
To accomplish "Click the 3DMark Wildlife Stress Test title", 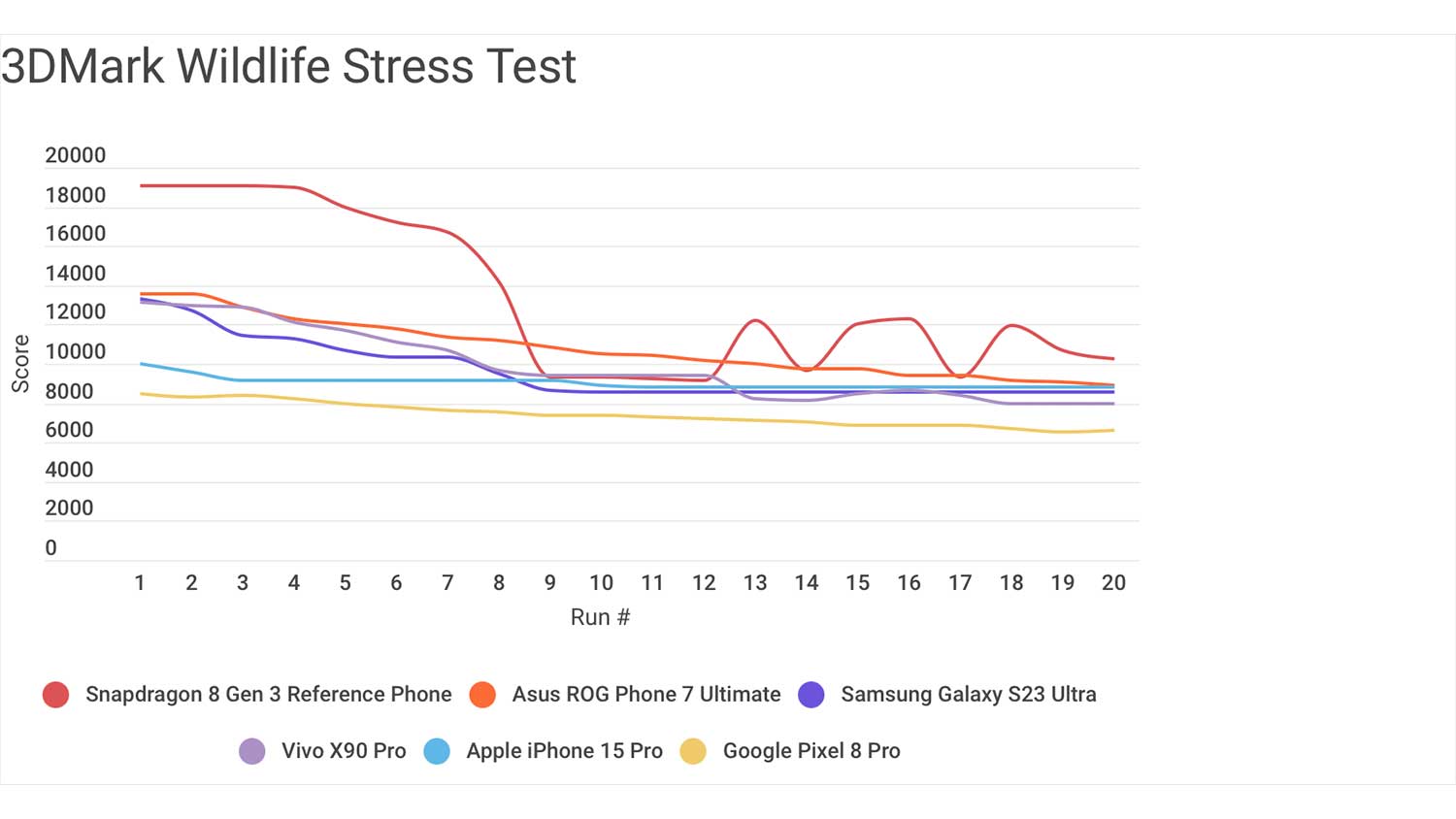I will click(289, 66).
